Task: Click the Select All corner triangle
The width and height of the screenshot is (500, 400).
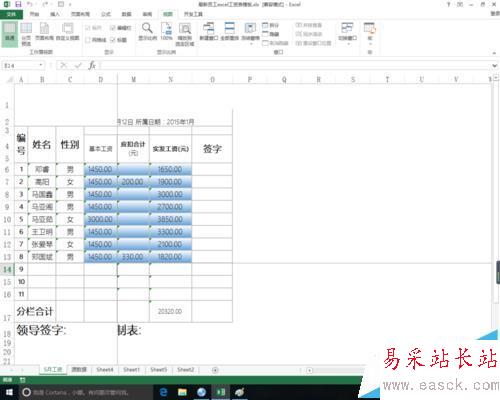Action: (x=10, y=79)
